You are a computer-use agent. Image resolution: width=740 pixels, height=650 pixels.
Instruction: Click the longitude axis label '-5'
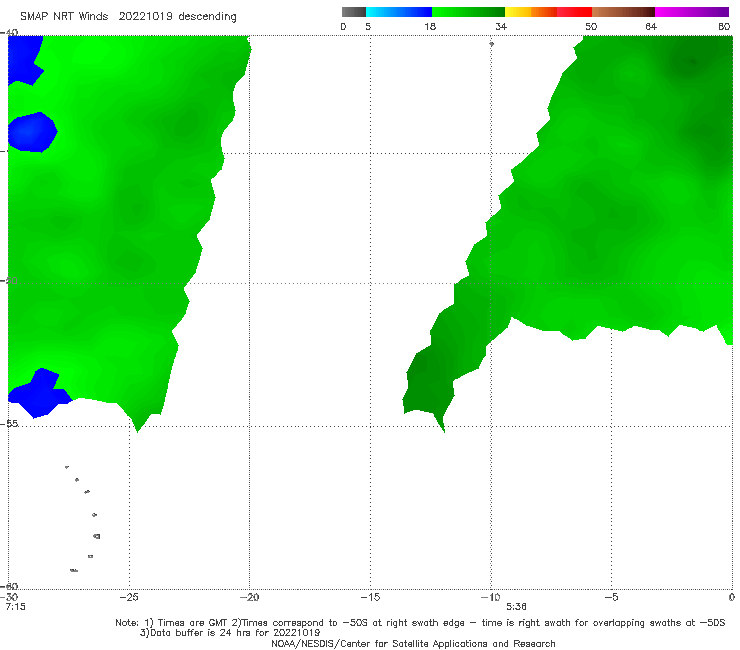[x=611, y=597]
